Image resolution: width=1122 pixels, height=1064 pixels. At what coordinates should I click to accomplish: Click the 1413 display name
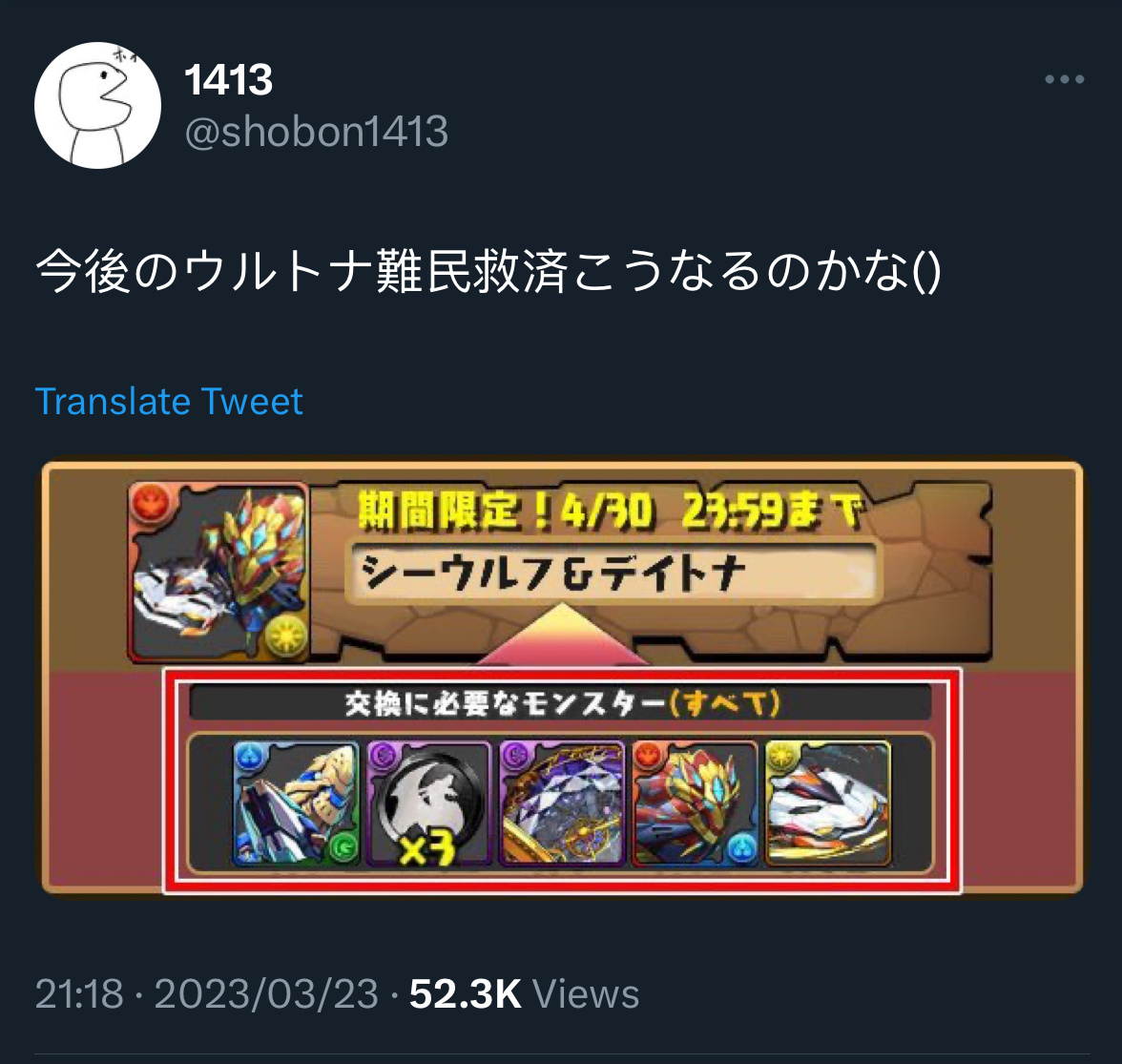pyautogui.click(x=228, y=79)
